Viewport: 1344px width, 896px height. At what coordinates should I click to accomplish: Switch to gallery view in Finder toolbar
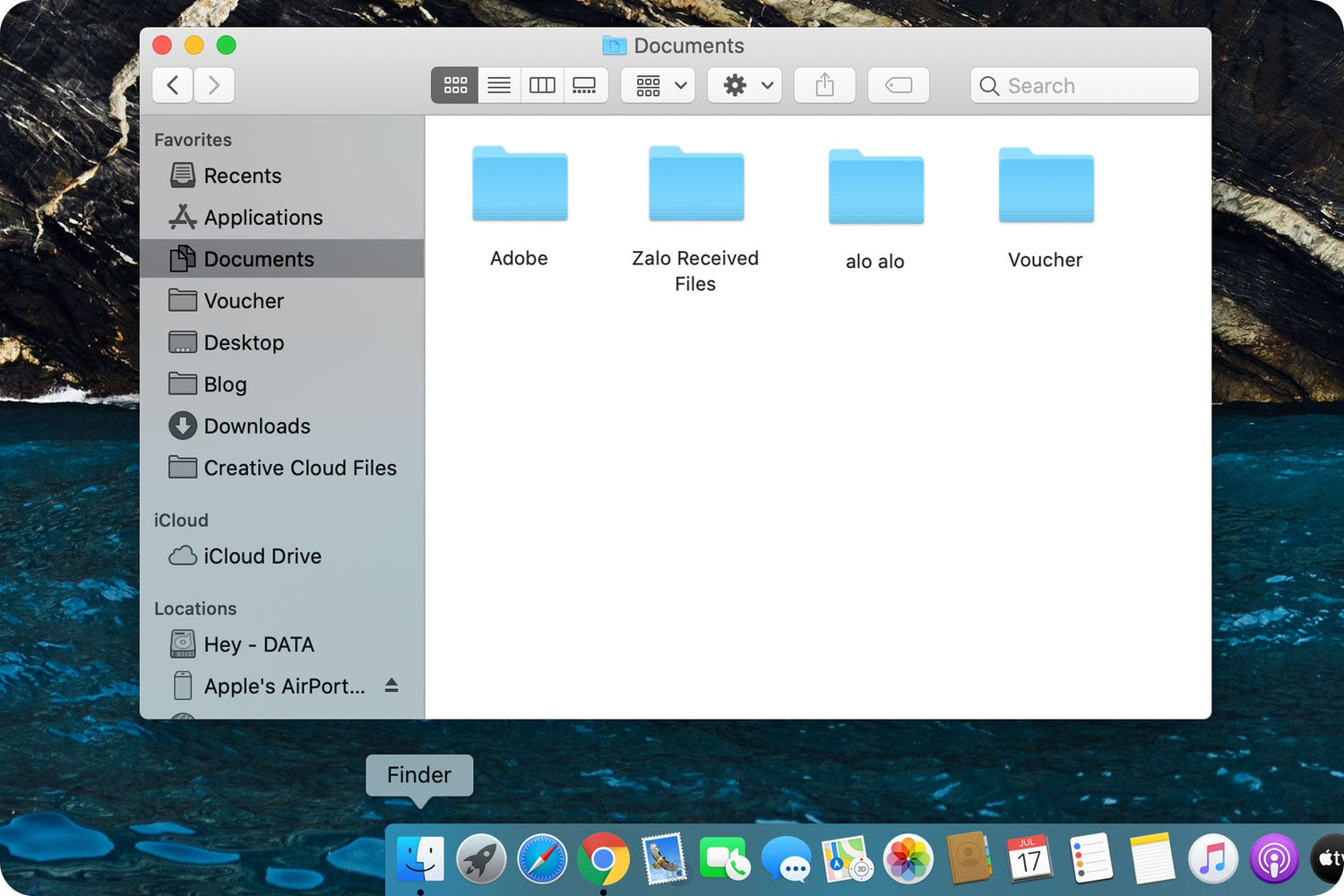click(585, 85)
